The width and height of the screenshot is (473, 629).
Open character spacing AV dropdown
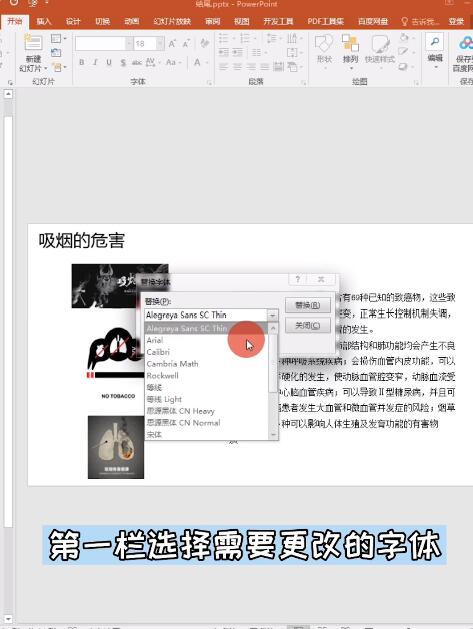pos(152,62)
